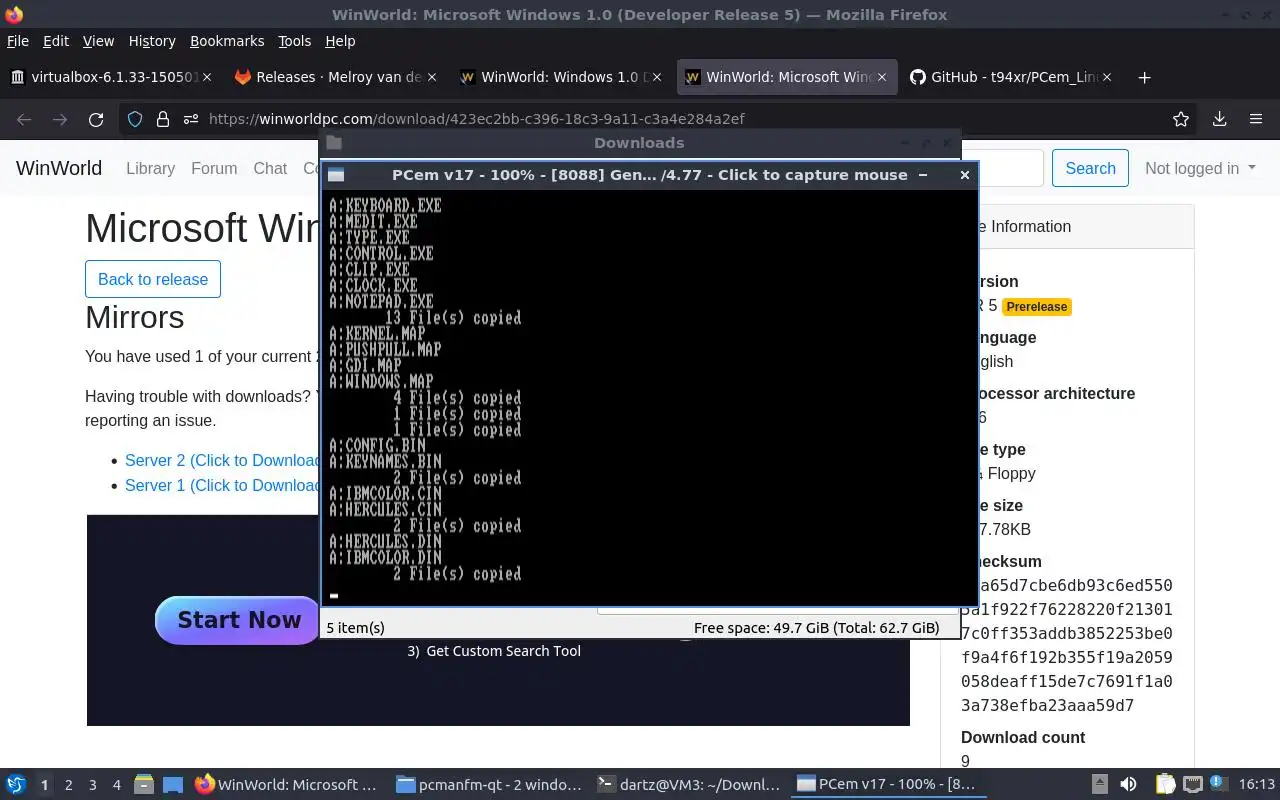This screenshot has height=800, width=1280.
Task: Open the Edit menu
Action: pyautogui.click(x=56, y=41)
